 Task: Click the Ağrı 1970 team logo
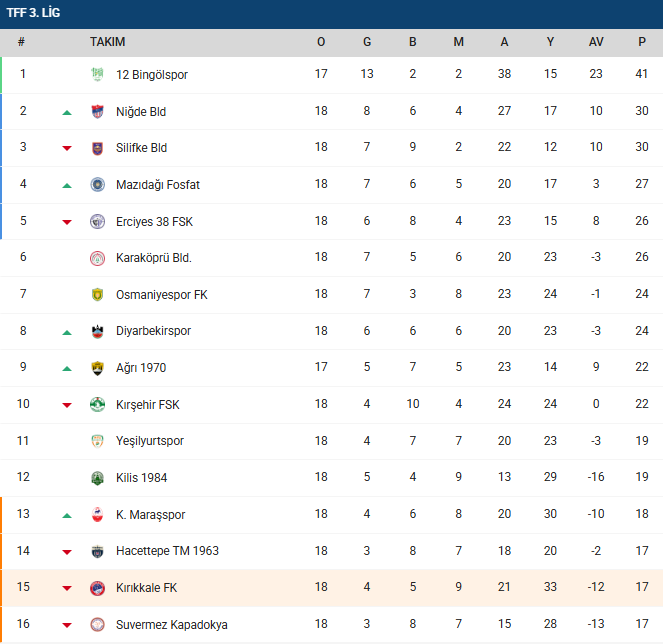97,368
